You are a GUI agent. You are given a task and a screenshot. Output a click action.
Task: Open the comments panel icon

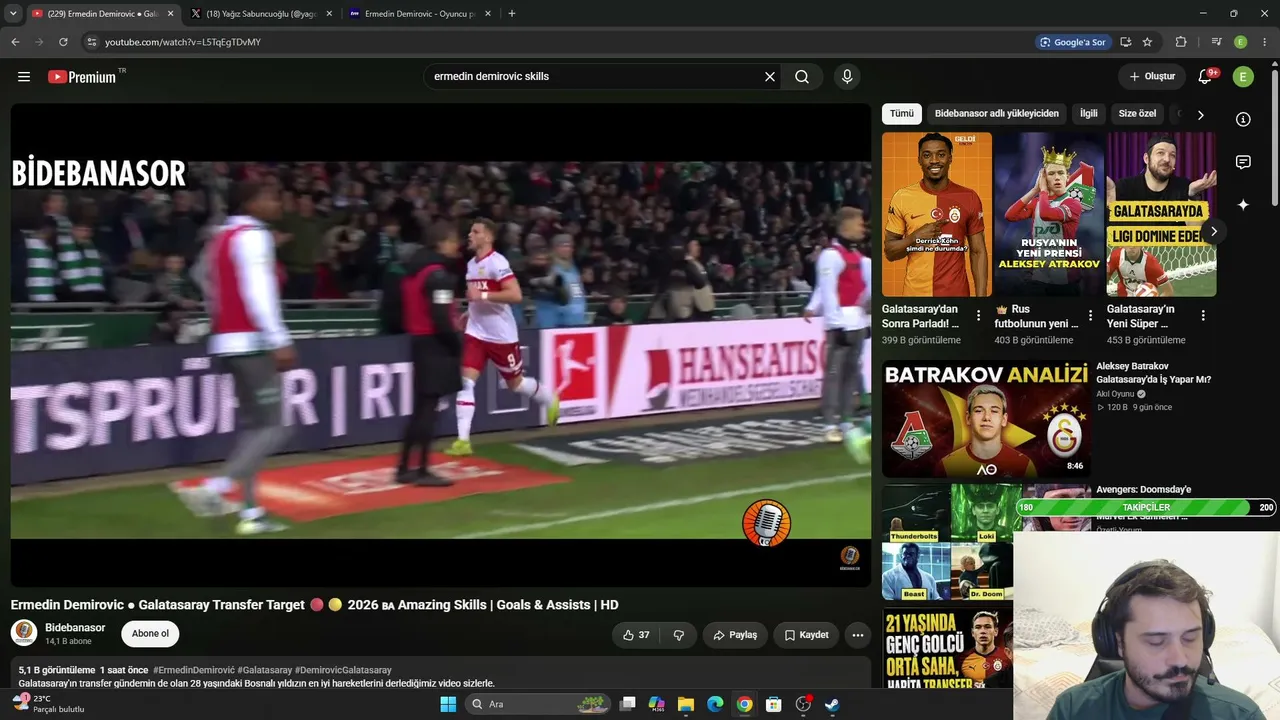click(1243, 162)
